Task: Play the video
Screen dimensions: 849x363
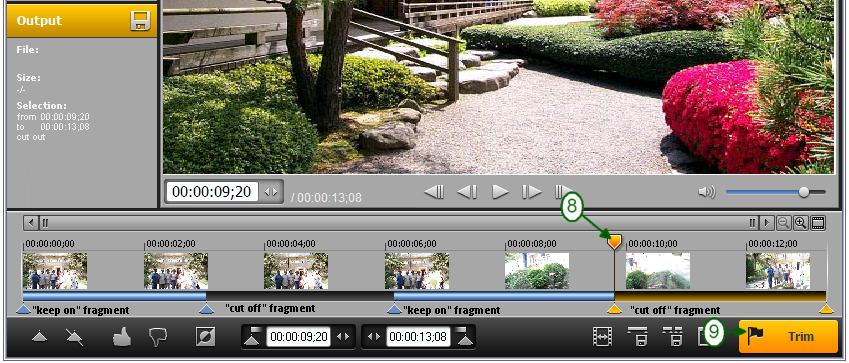Action: (500, 192)
